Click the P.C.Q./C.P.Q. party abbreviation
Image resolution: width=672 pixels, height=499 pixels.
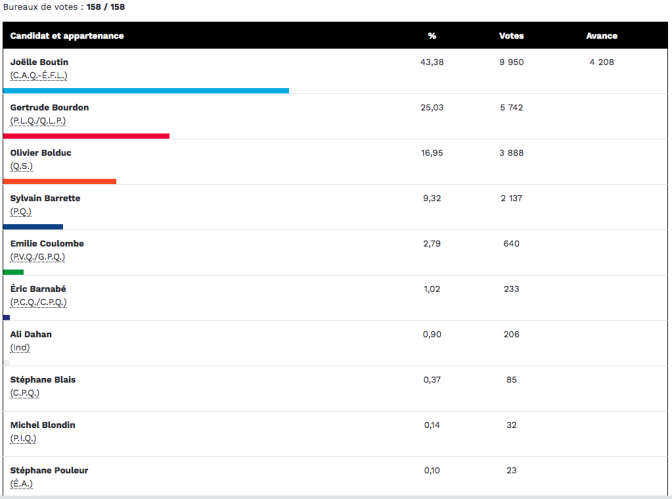click(x=39, y=303)
